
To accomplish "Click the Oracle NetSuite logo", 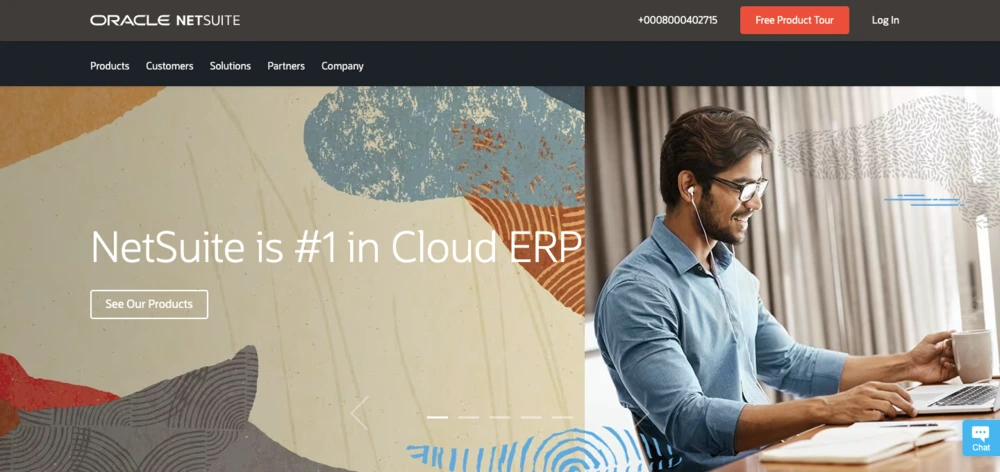I will point(165,20).
